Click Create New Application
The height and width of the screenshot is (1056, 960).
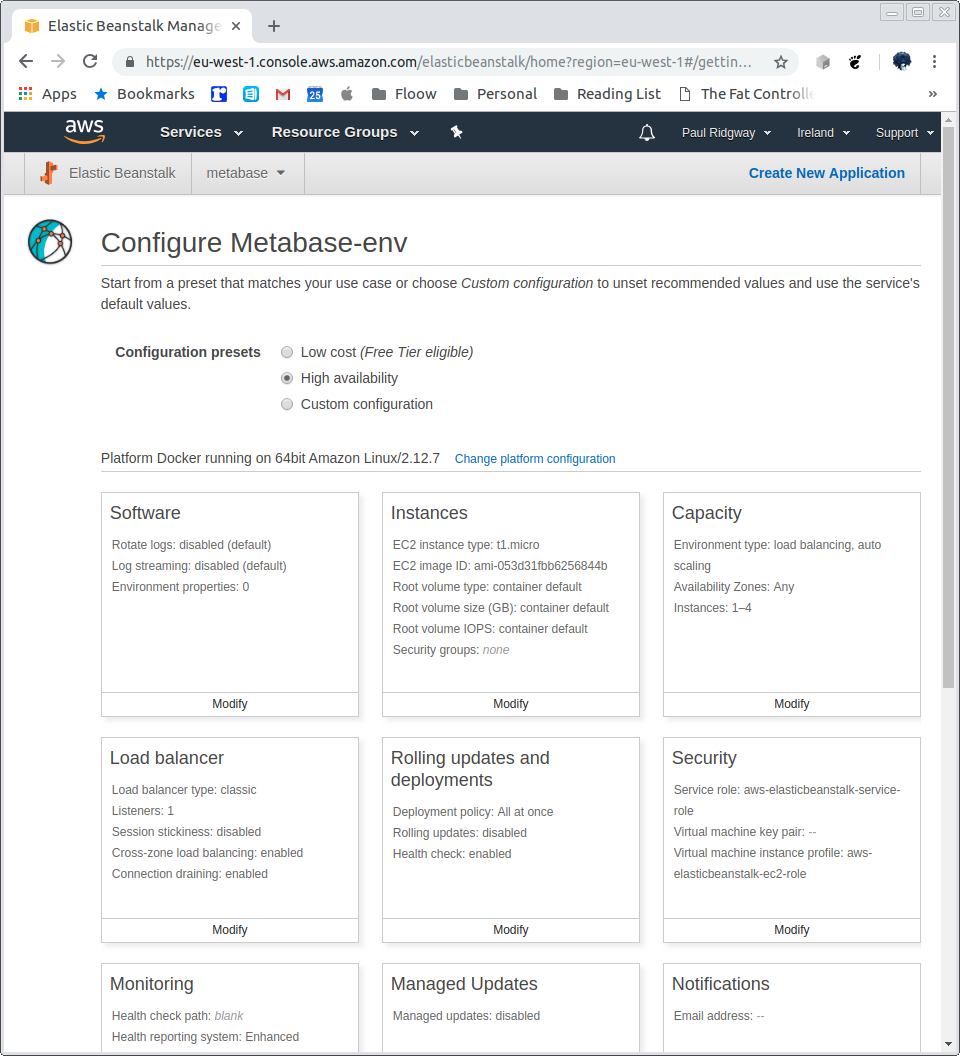pyautogui.click(x=826, y=172)
